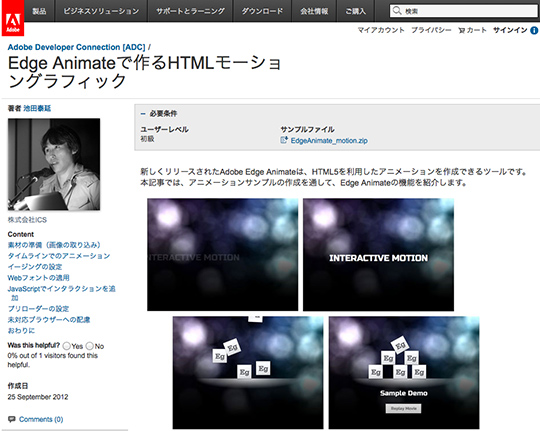
Task: Open the 会社情報 menu
Action: coord(314,11)
